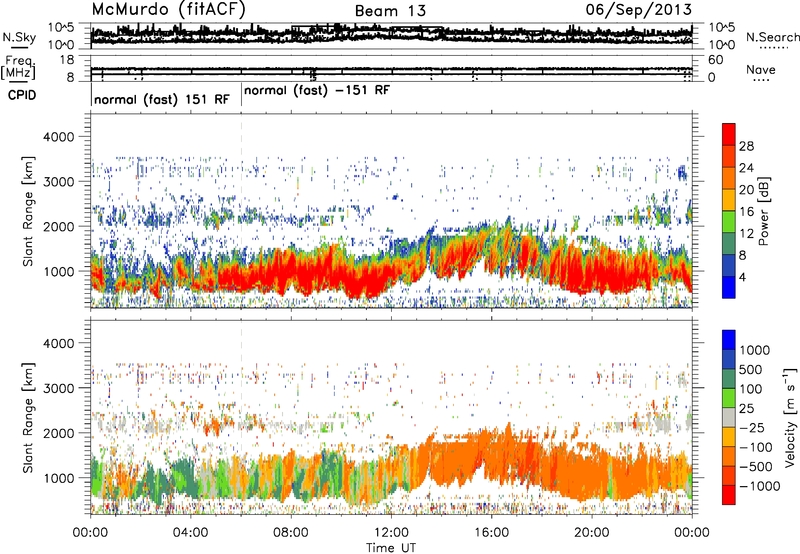
Task: Click the 20:00 time axis tick label
Action: [x=592, y=533]
